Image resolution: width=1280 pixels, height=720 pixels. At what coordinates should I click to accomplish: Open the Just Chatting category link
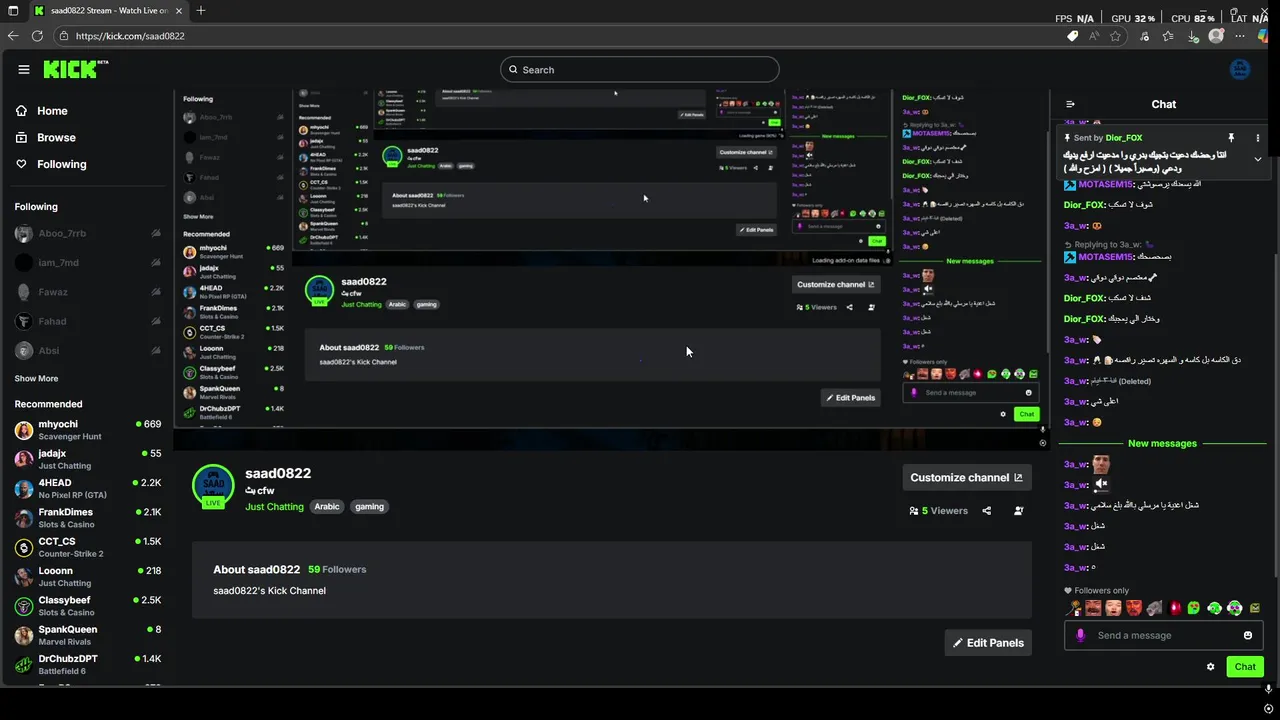(274, 507)
